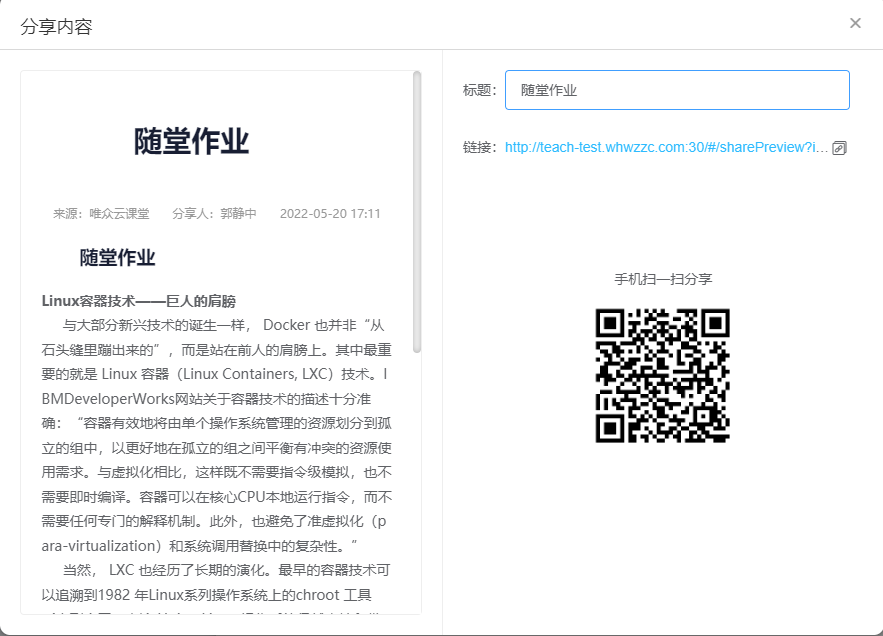Click the QR code's top-left corner square
The width and height of the screenshot is (883, 636).
(611, 323)
